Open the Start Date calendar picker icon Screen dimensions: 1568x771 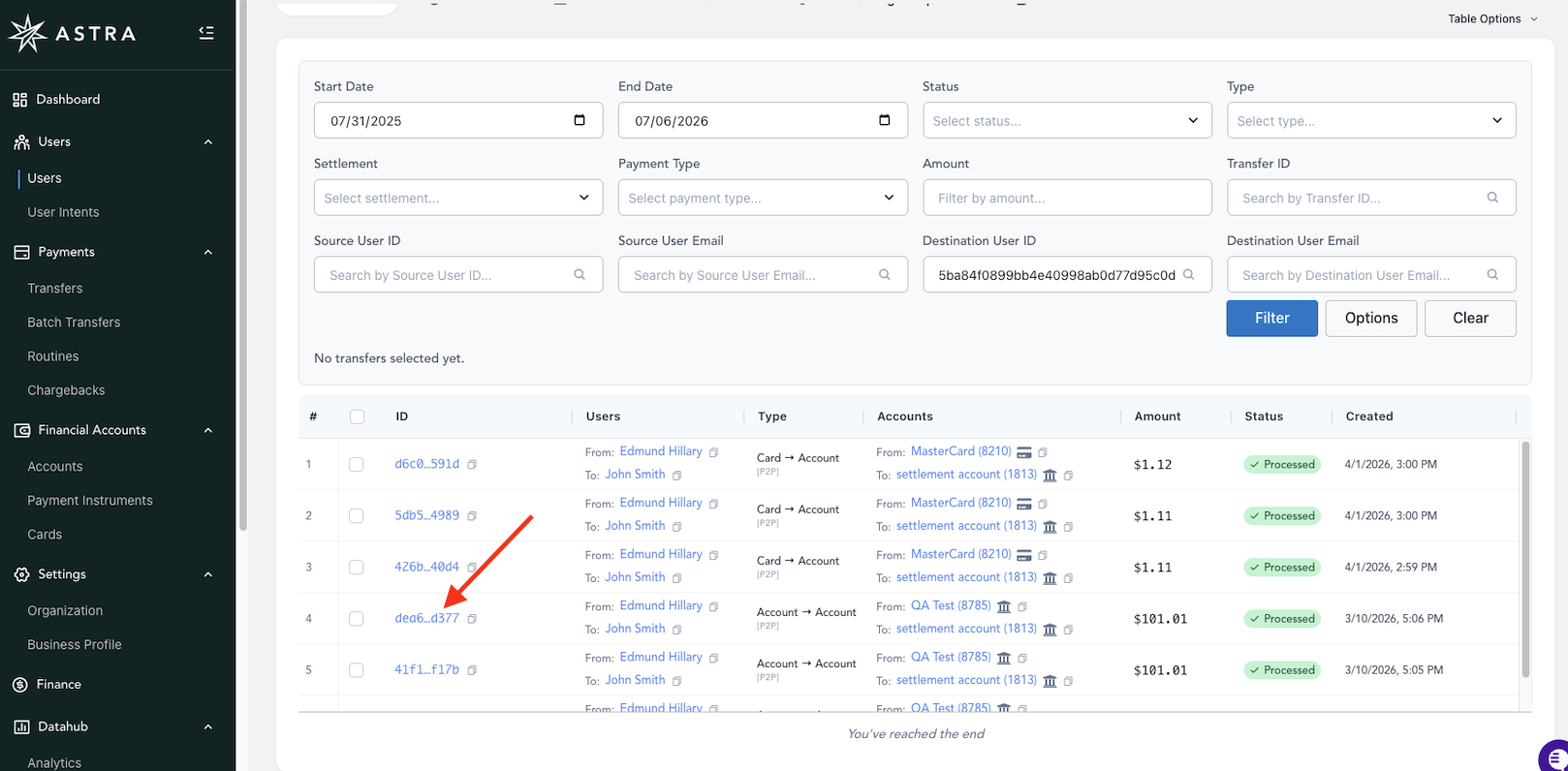click(x=580, y=120)
